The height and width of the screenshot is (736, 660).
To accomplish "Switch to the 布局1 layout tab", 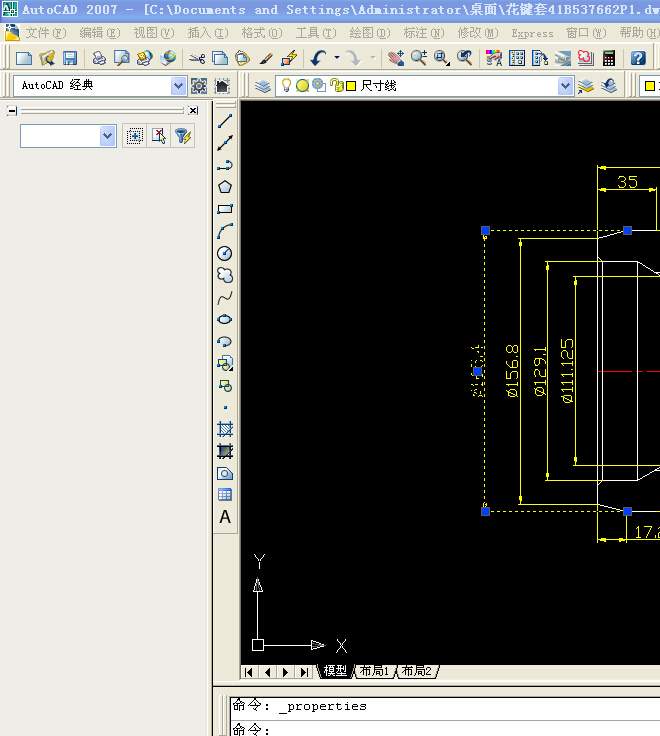I will 373,671.
